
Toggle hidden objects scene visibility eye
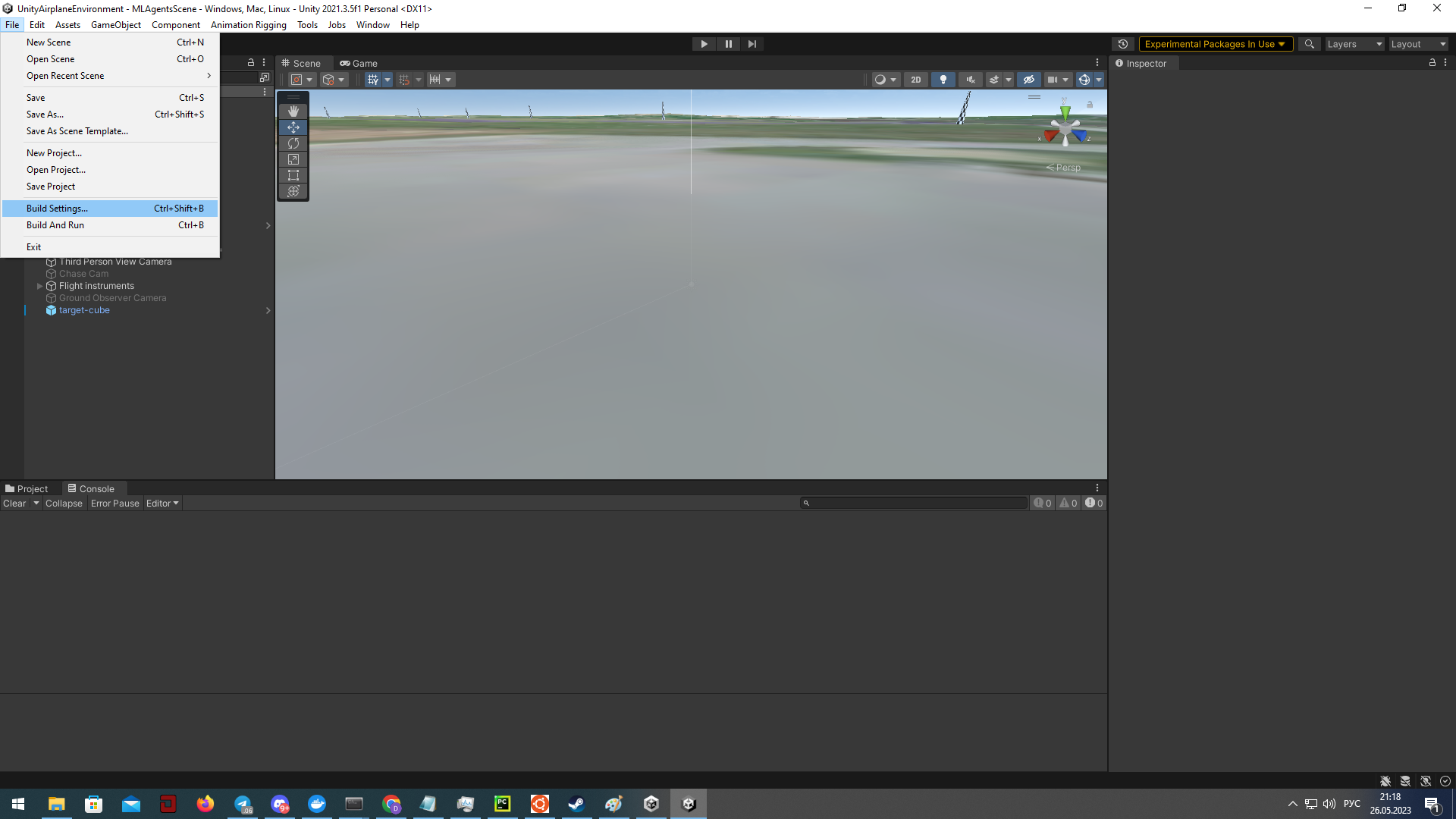(x=1028, y=80)
